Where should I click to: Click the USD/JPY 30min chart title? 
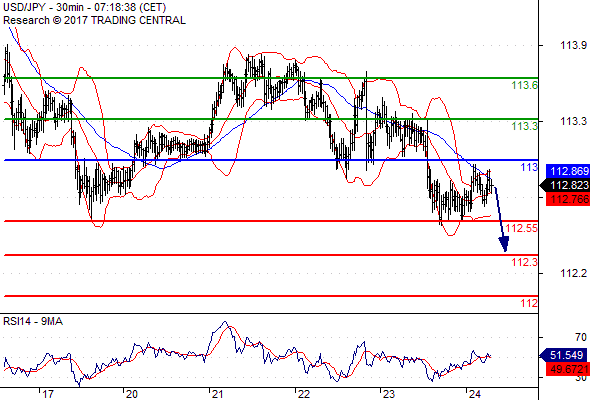85,7
